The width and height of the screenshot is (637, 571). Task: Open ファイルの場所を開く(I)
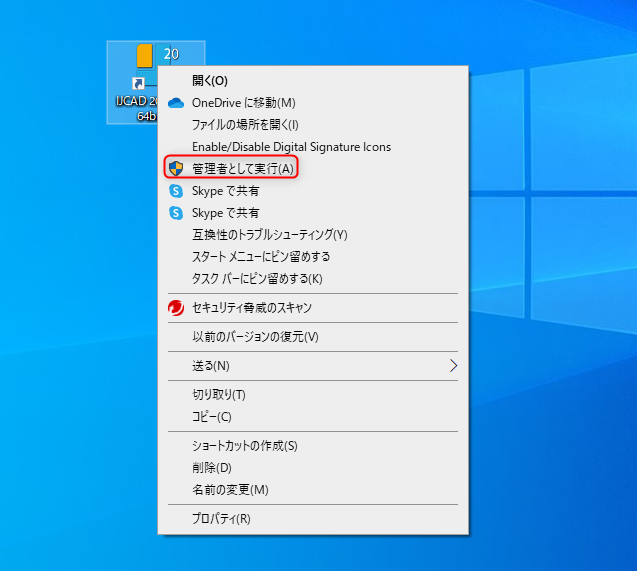[313, 125]
